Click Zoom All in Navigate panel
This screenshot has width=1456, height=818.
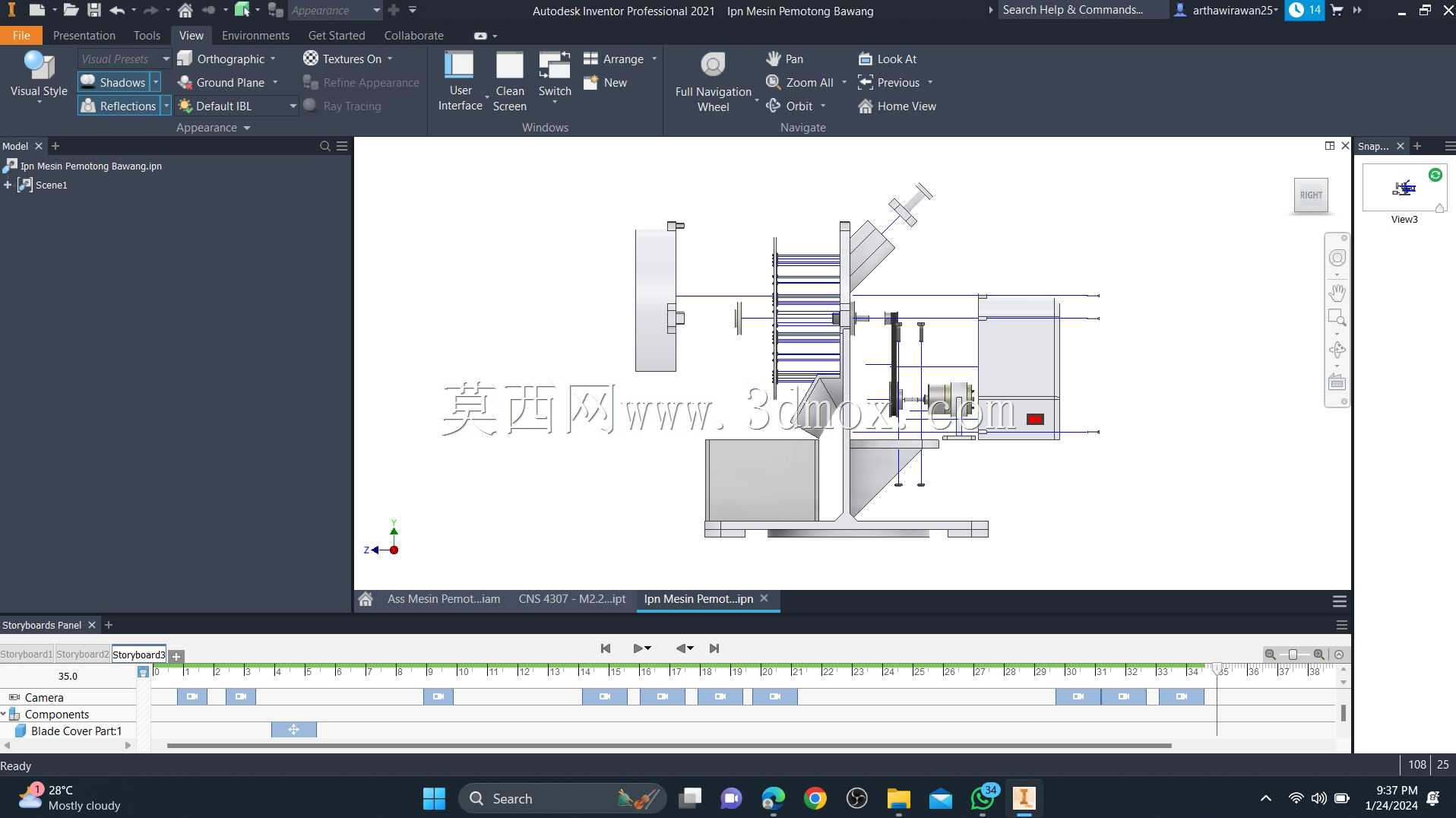click(x=800, y=82)
